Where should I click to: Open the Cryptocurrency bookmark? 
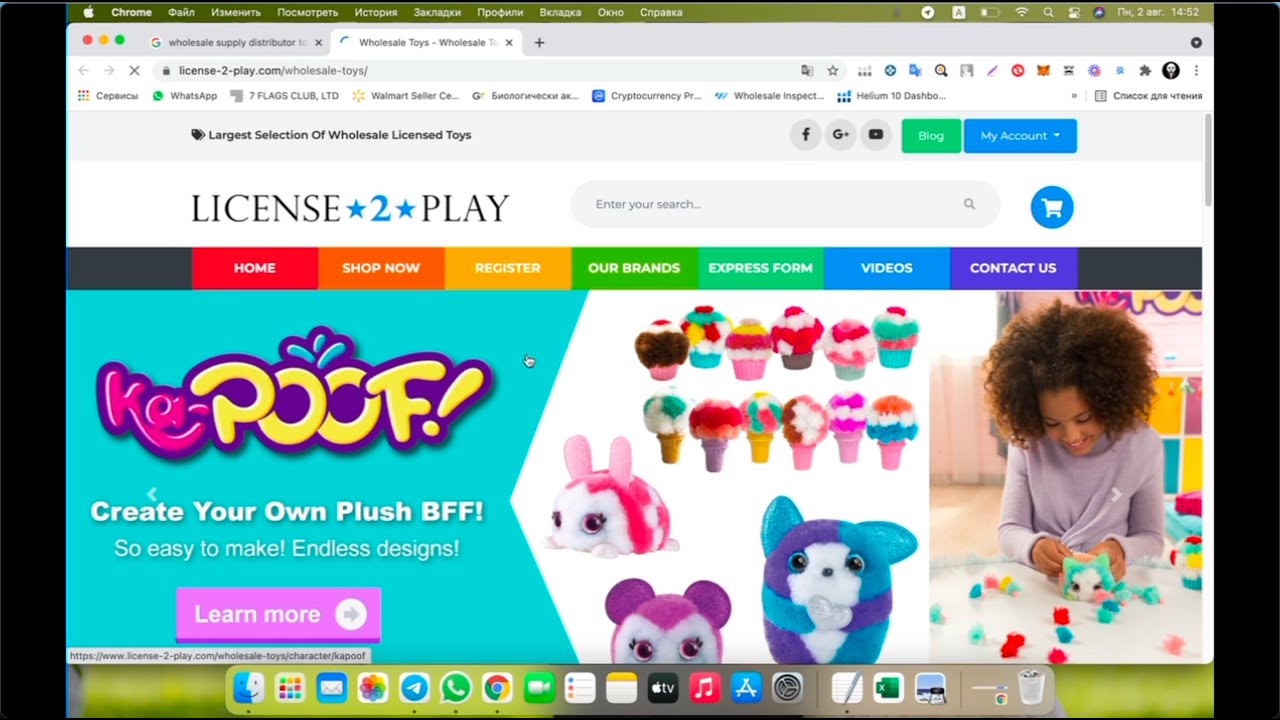(x=647, y=96)
